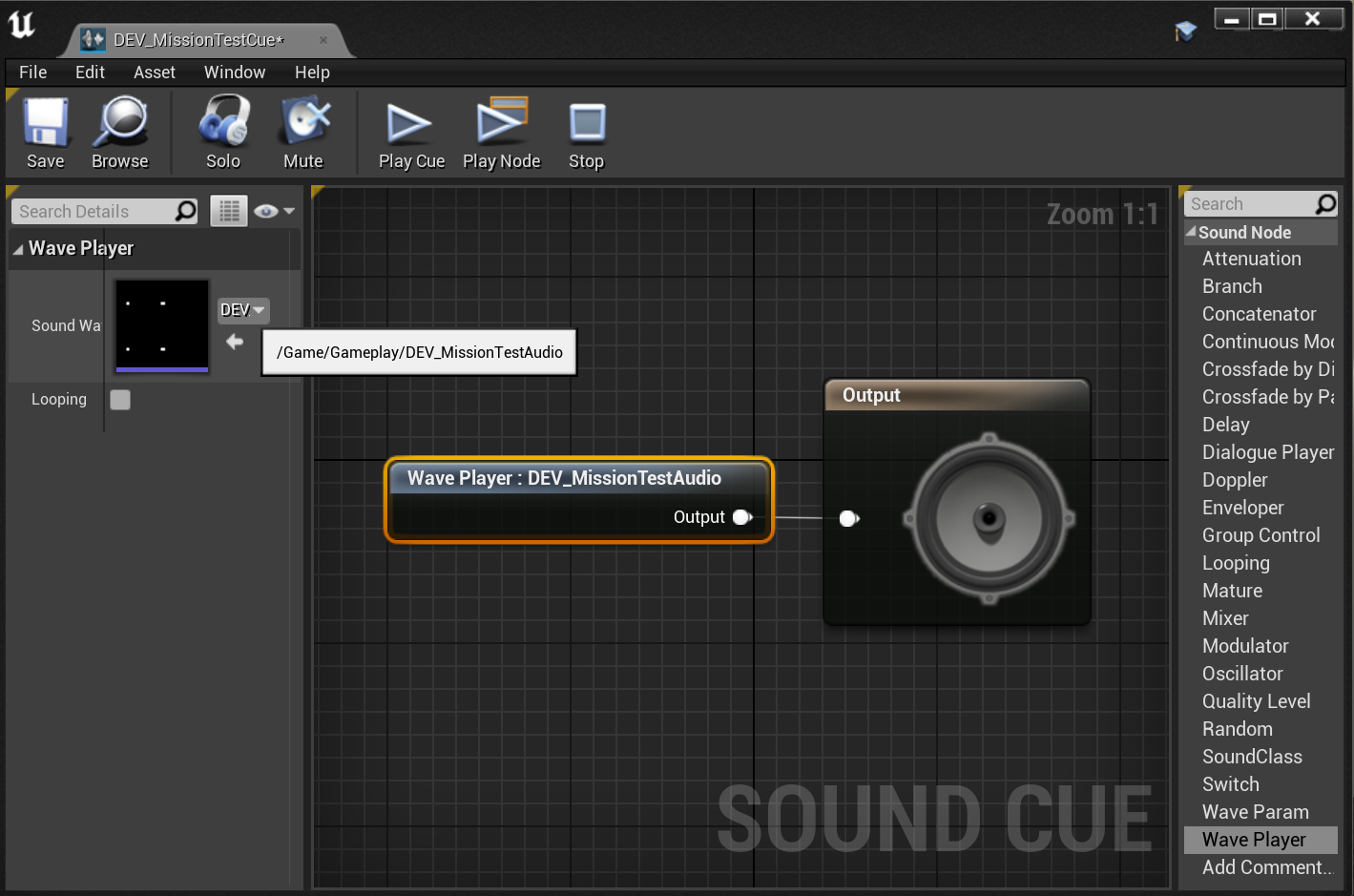Select Dialogue Player in the palette
The width and height of the screenshot is (1354, 896).
click(1268, 452)
